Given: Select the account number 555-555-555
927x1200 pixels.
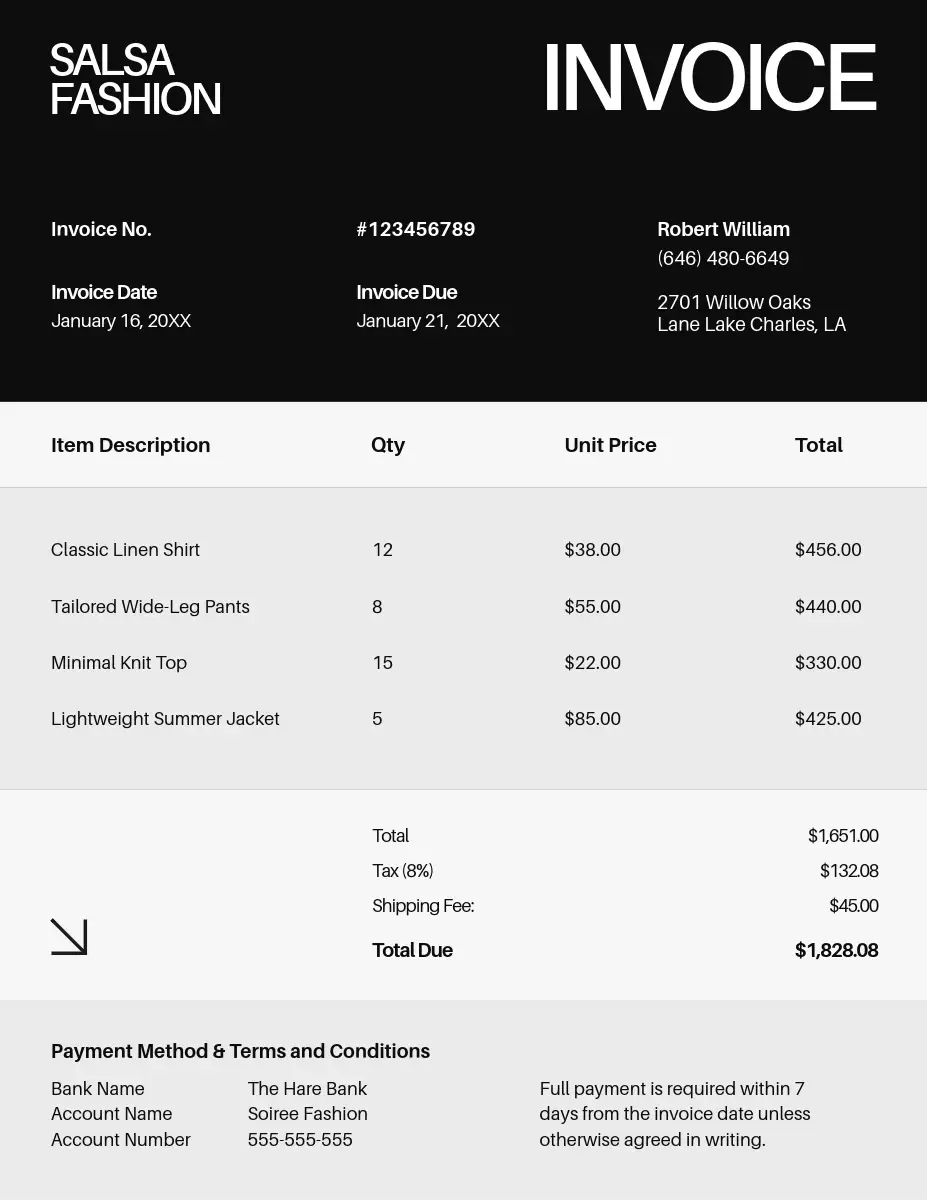Looking at the screenshot, I should point(300,1140).
